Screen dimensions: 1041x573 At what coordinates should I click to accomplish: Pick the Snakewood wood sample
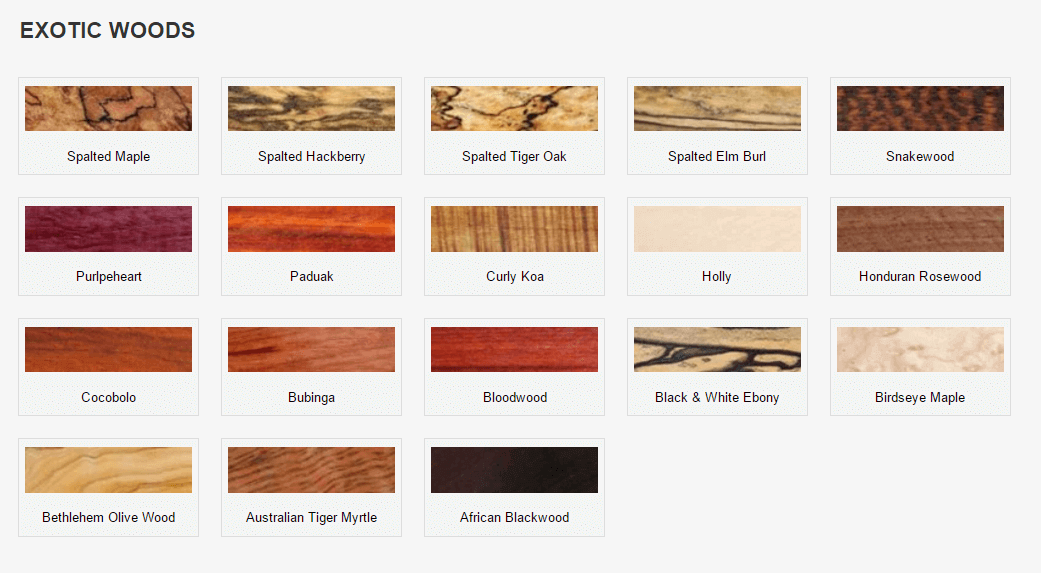pos(920,108)
